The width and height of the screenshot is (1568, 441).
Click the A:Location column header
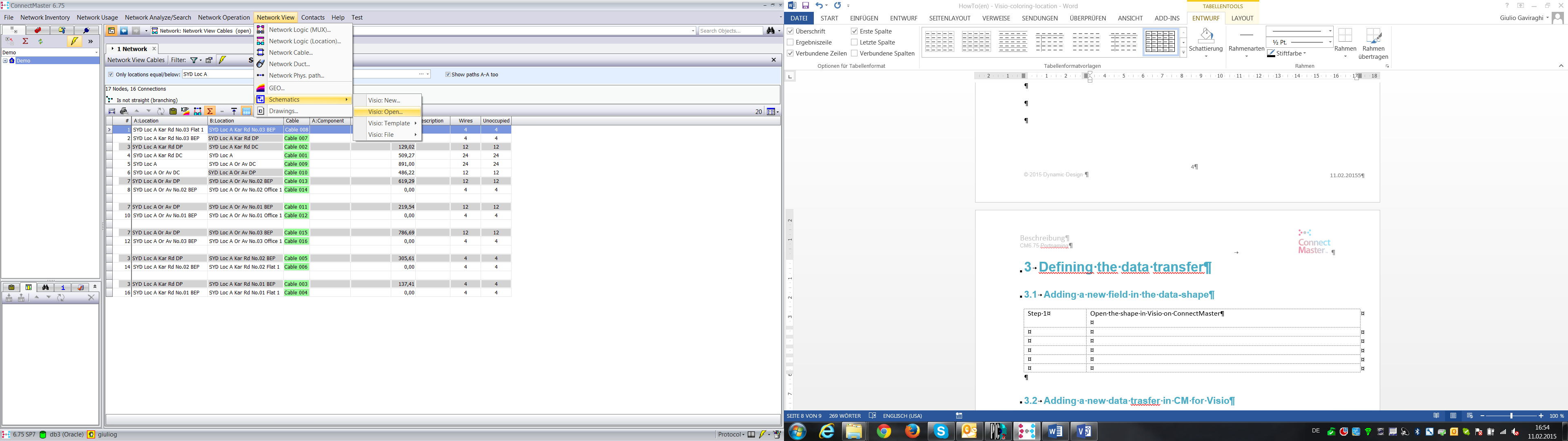click(x=169, y=120)
